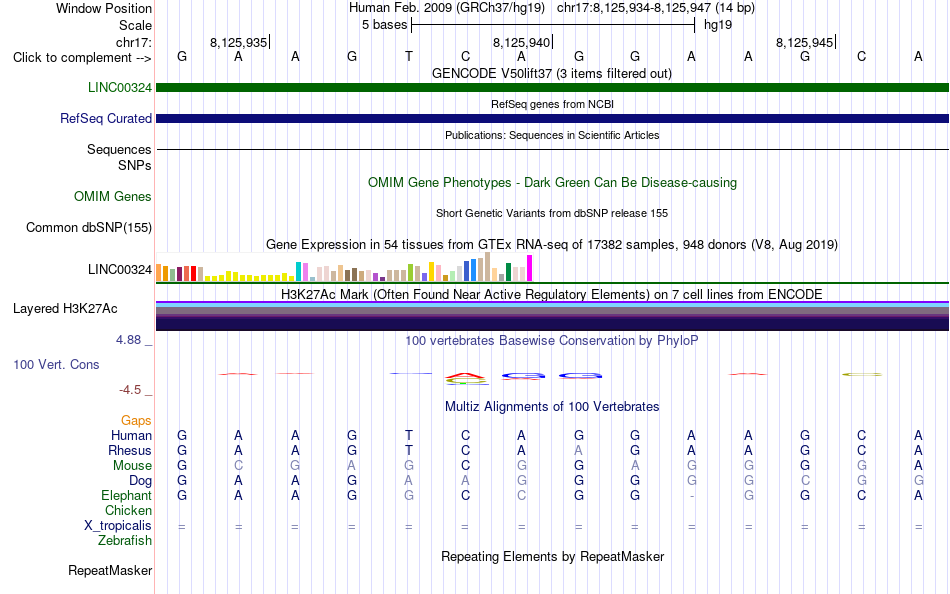Click the GTEx LINC00324 expression label
The height and width of the screenshot is (594, 950).
(x=119, y=269)
